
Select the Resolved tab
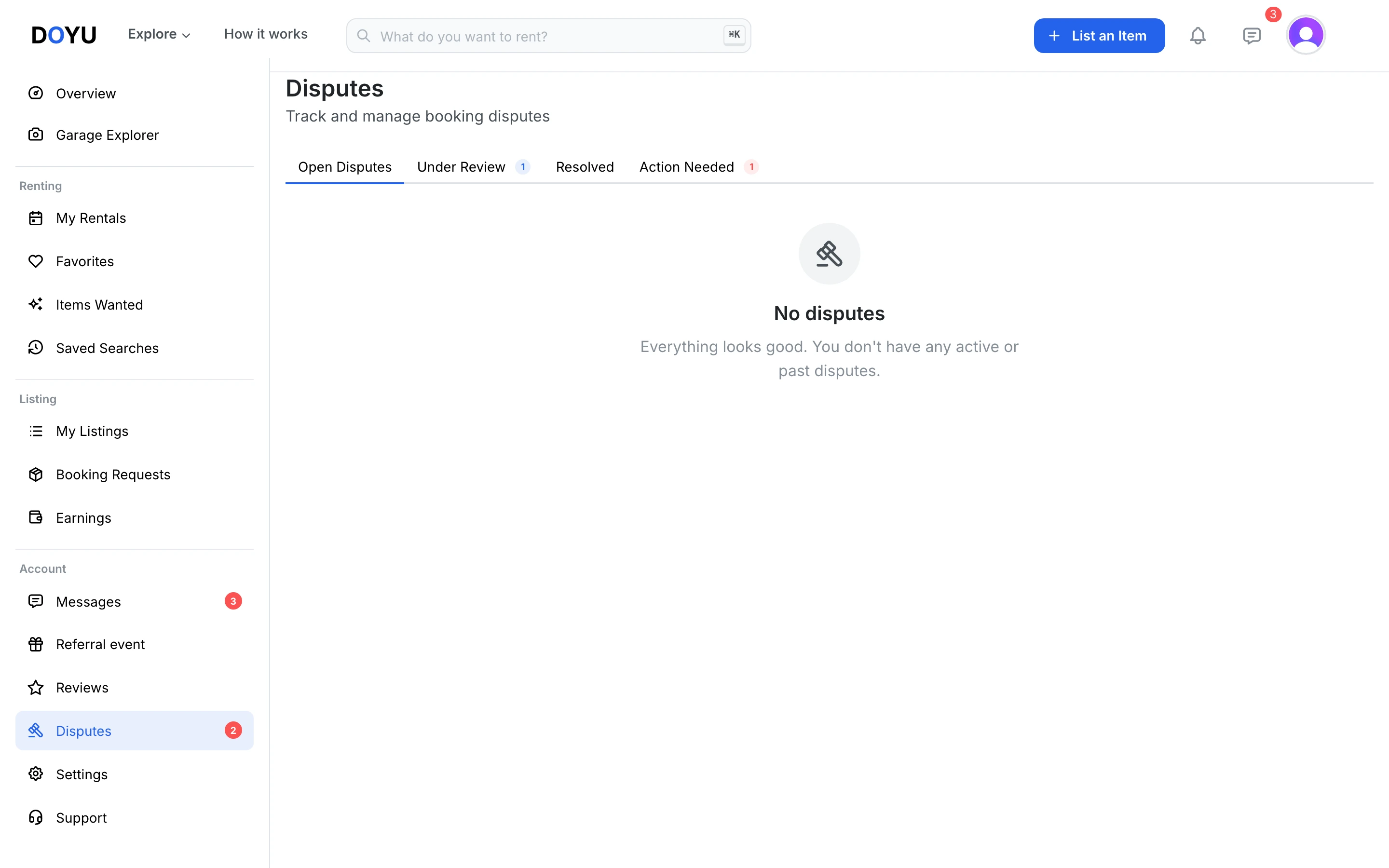click(585, 167)
